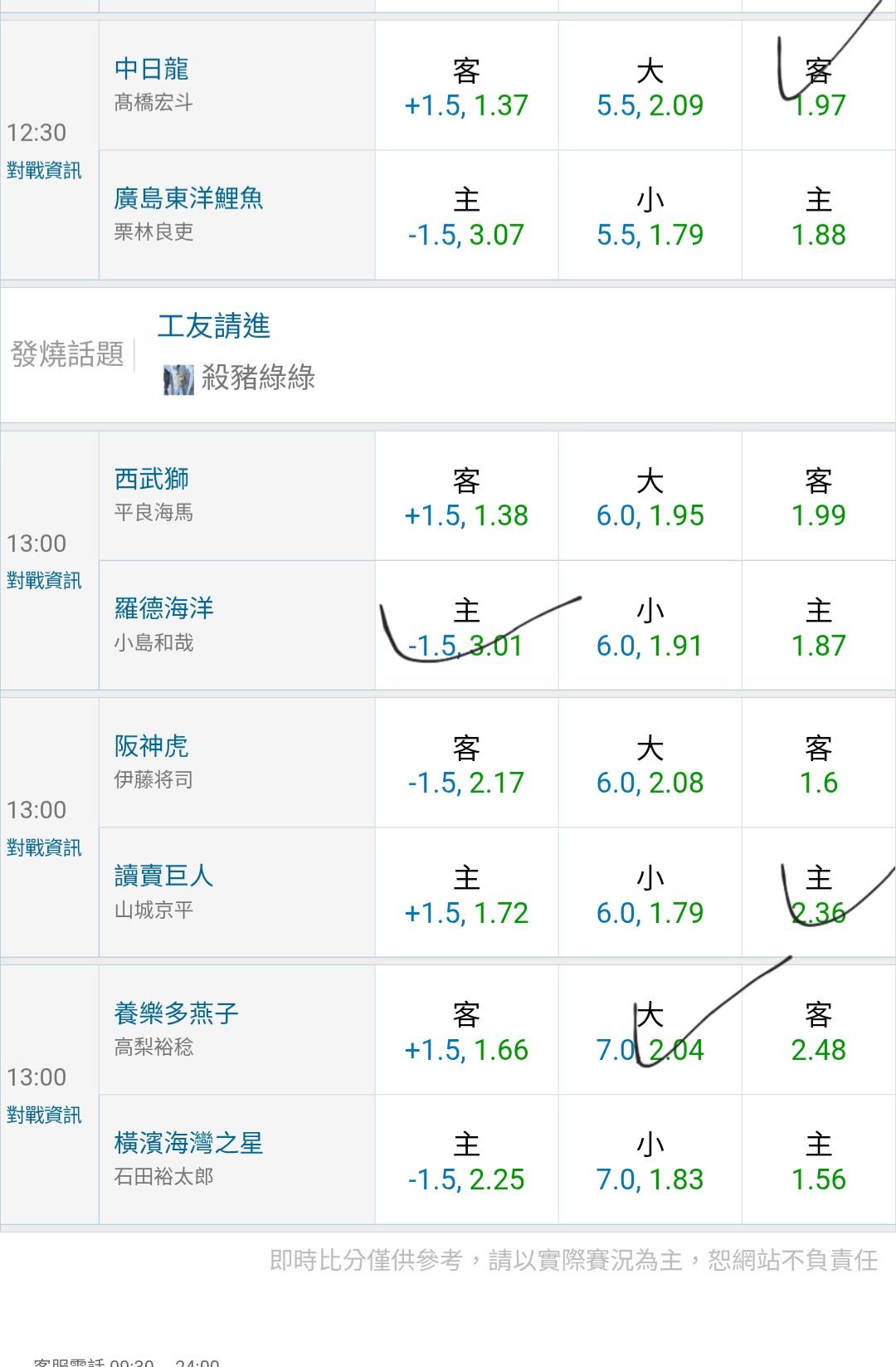The image size is (896, 1367).
Task: Open 對戰資訊 for the 養樂多燕子 match
Action: [x=44, y=1115]
